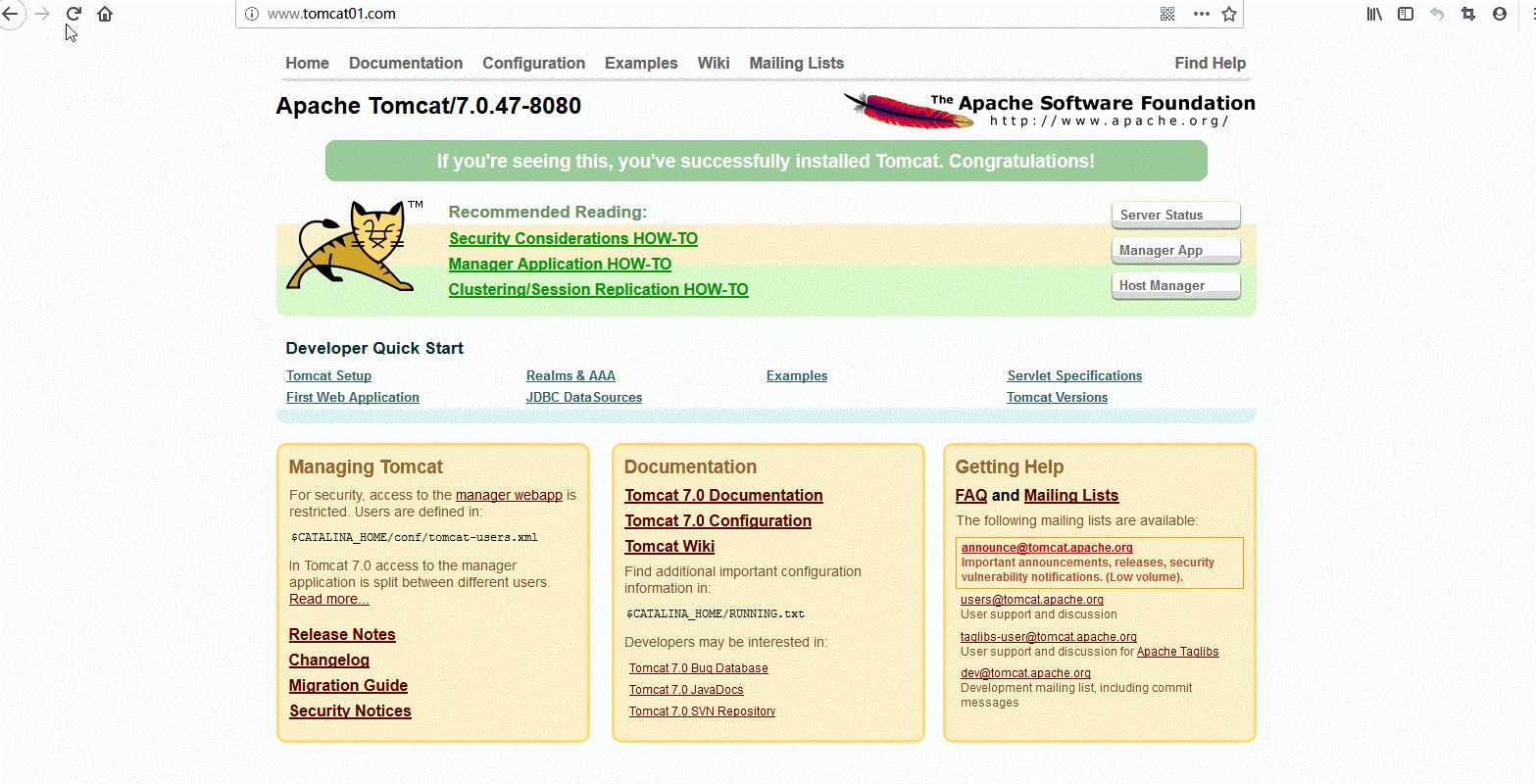Viewport: 1536px width, 784px height.
Task: Click announce@tomcat.apache.org mailing list link
Action: (x=1047, y=548)
